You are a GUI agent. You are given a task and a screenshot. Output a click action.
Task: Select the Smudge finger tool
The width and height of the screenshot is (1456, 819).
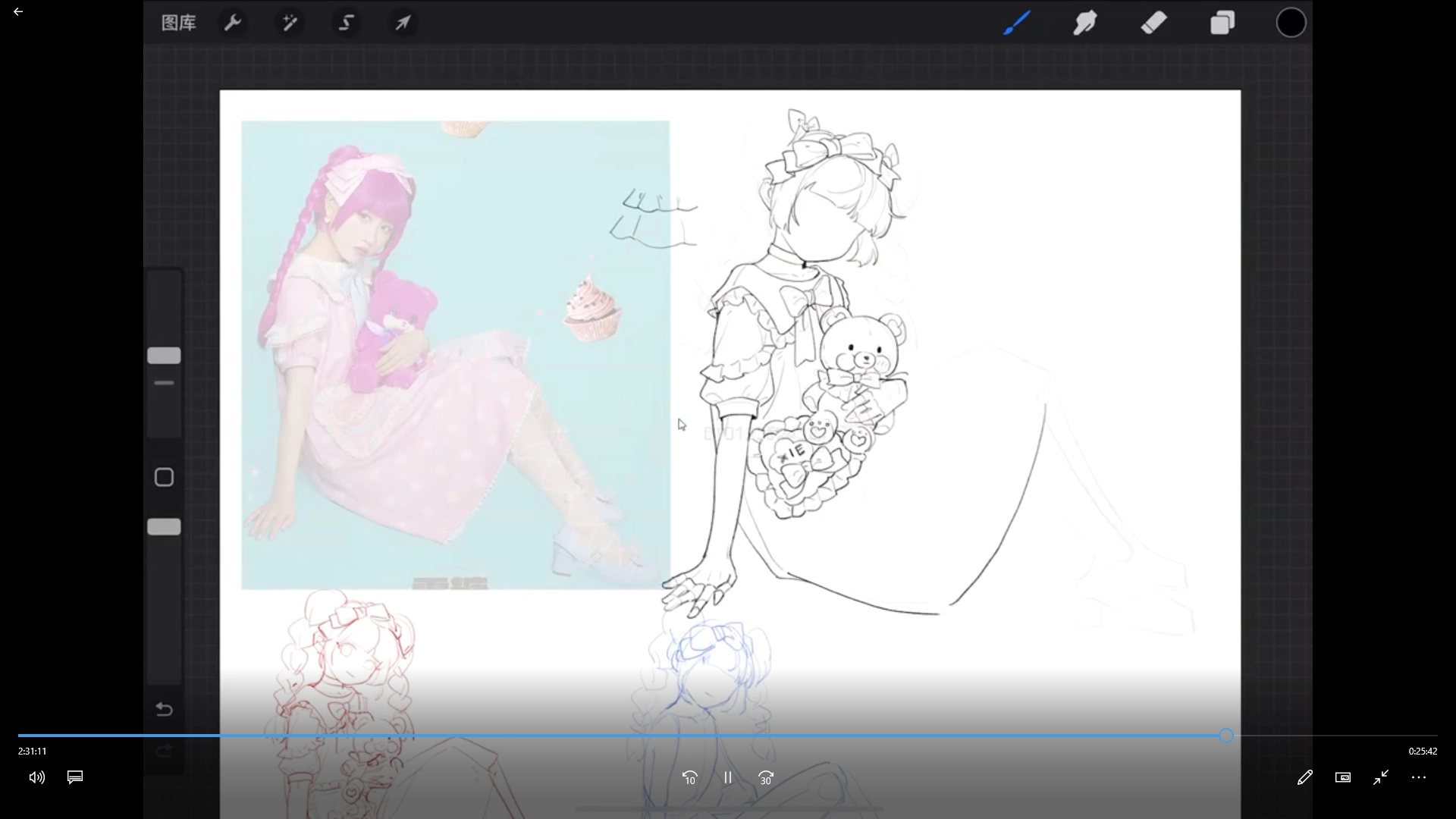[1085, 23]
